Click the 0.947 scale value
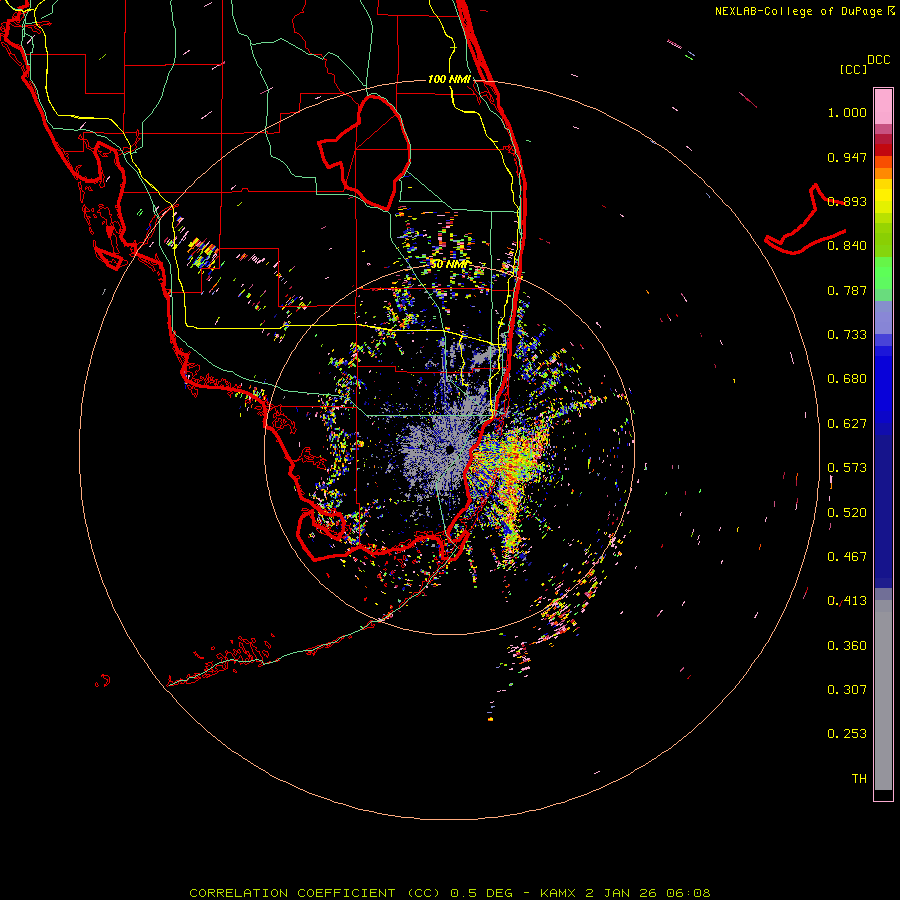This screenshot has width=900, height=900. click(847, 157)
